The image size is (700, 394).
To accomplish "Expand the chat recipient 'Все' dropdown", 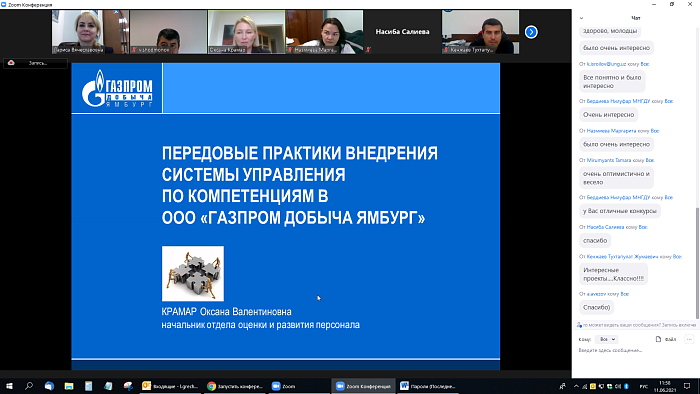I will click(x=607, y=339).
